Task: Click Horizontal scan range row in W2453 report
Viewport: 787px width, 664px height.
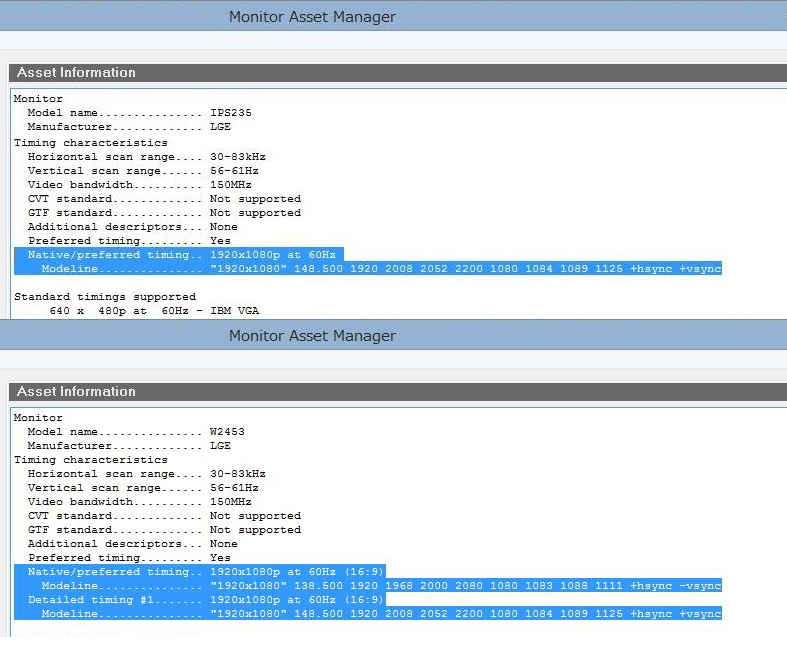Action: coord(146,474)
